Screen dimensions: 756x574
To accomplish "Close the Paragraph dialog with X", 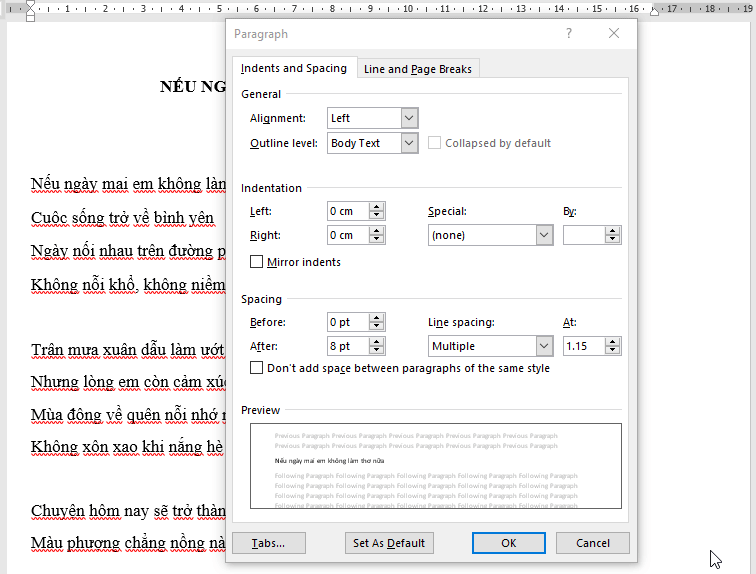I will coord(614,33).
